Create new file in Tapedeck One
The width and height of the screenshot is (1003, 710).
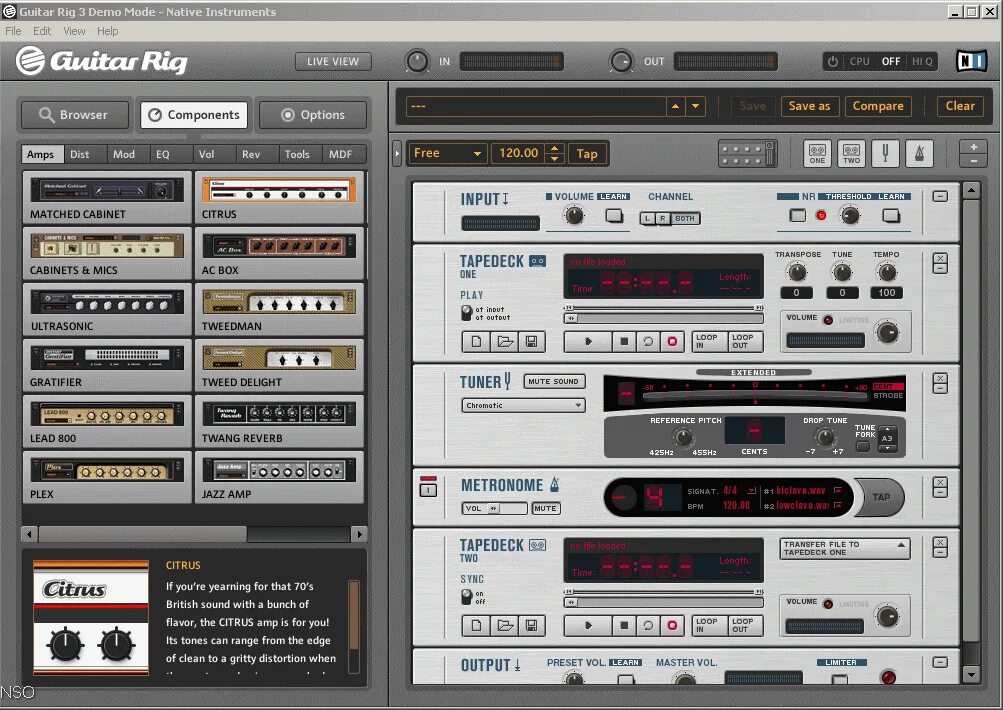tap(476, 342)
